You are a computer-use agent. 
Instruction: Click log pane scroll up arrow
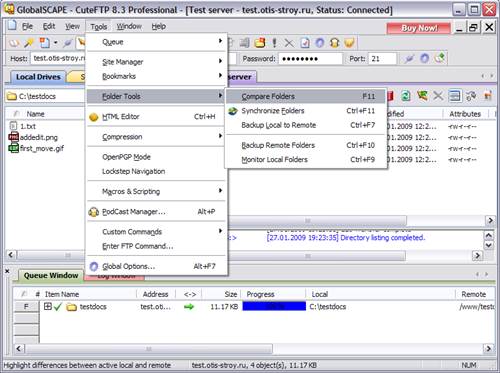pyautogui.click(x=488, y=236)
